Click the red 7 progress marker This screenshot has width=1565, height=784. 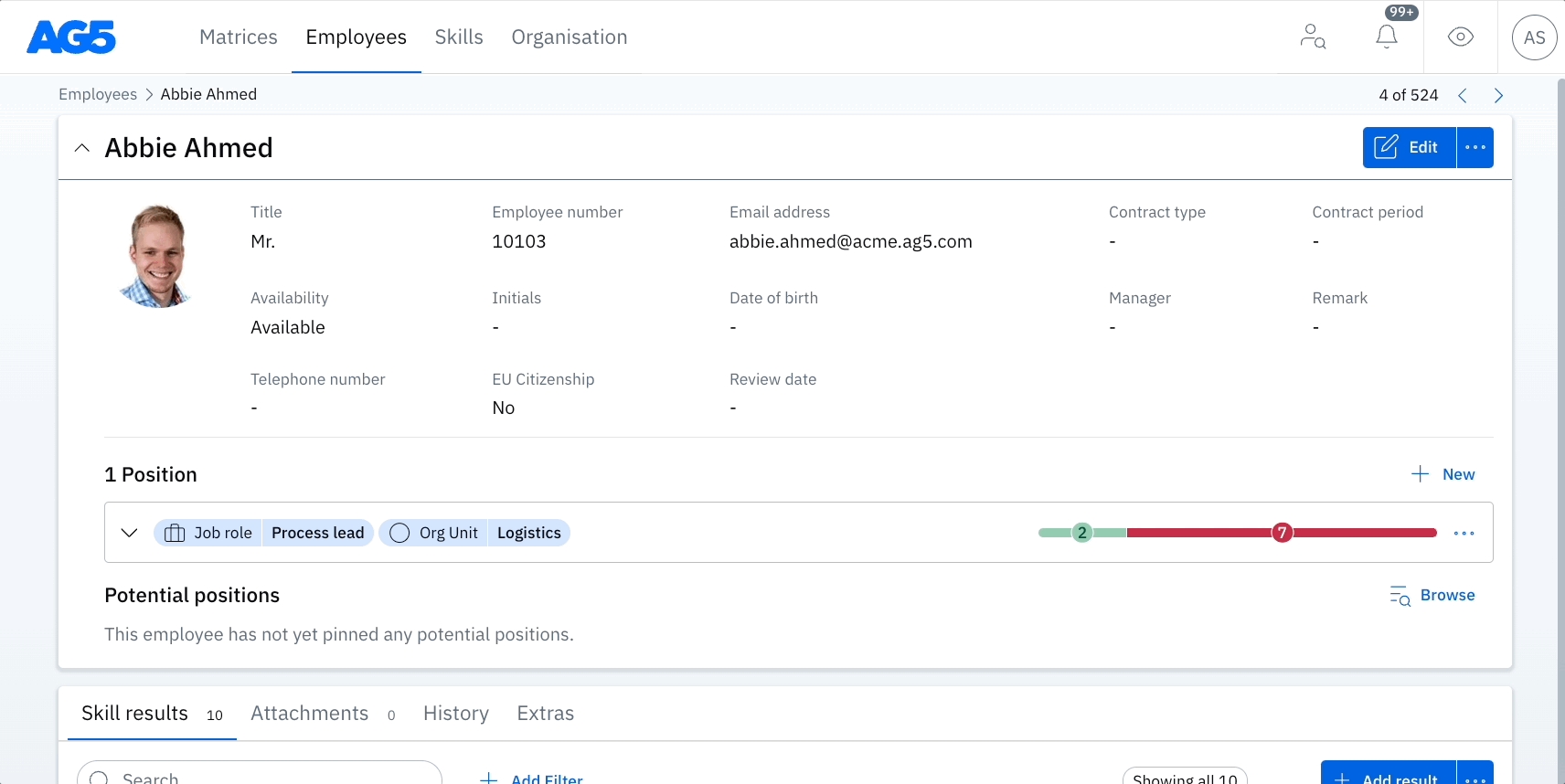[1282, 533]
